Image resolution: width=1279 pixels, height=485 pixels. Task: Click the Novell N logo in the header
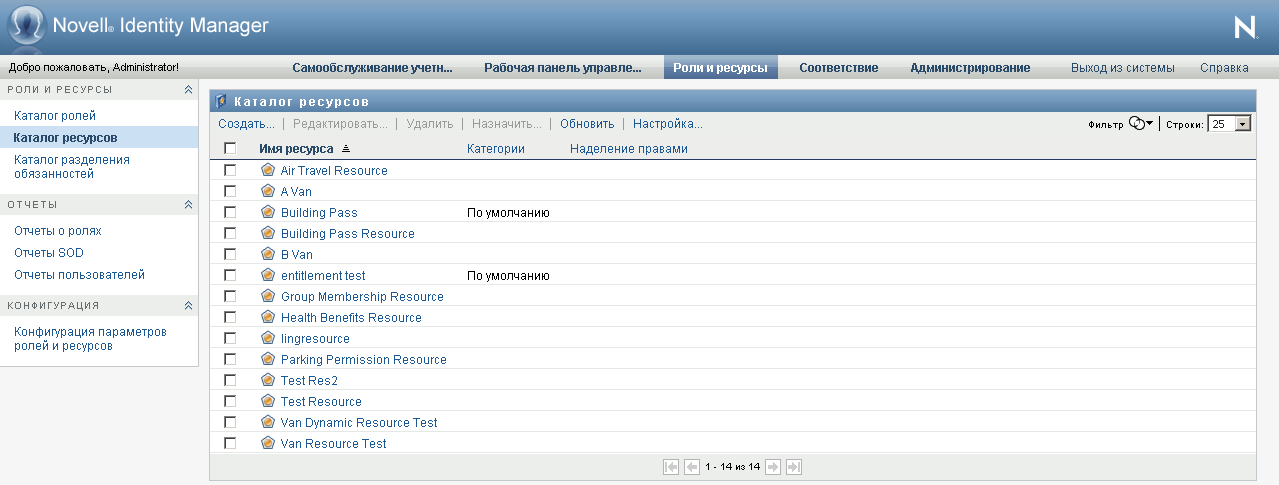(1246, 27)
